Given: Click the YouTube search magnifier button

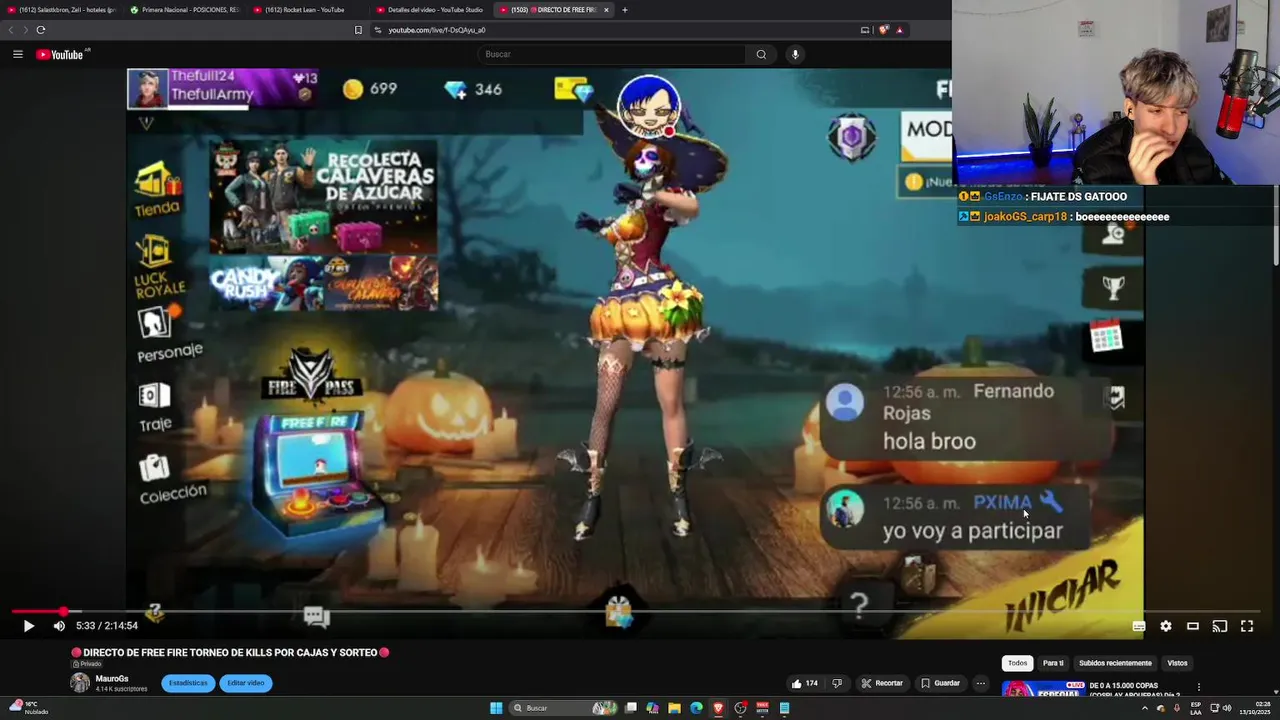Looking at the screenshot, I should pos(761,54).
